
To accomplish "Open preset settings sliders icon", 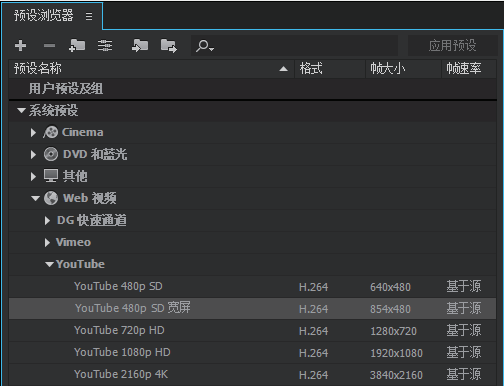I will [x=105, y=45].
